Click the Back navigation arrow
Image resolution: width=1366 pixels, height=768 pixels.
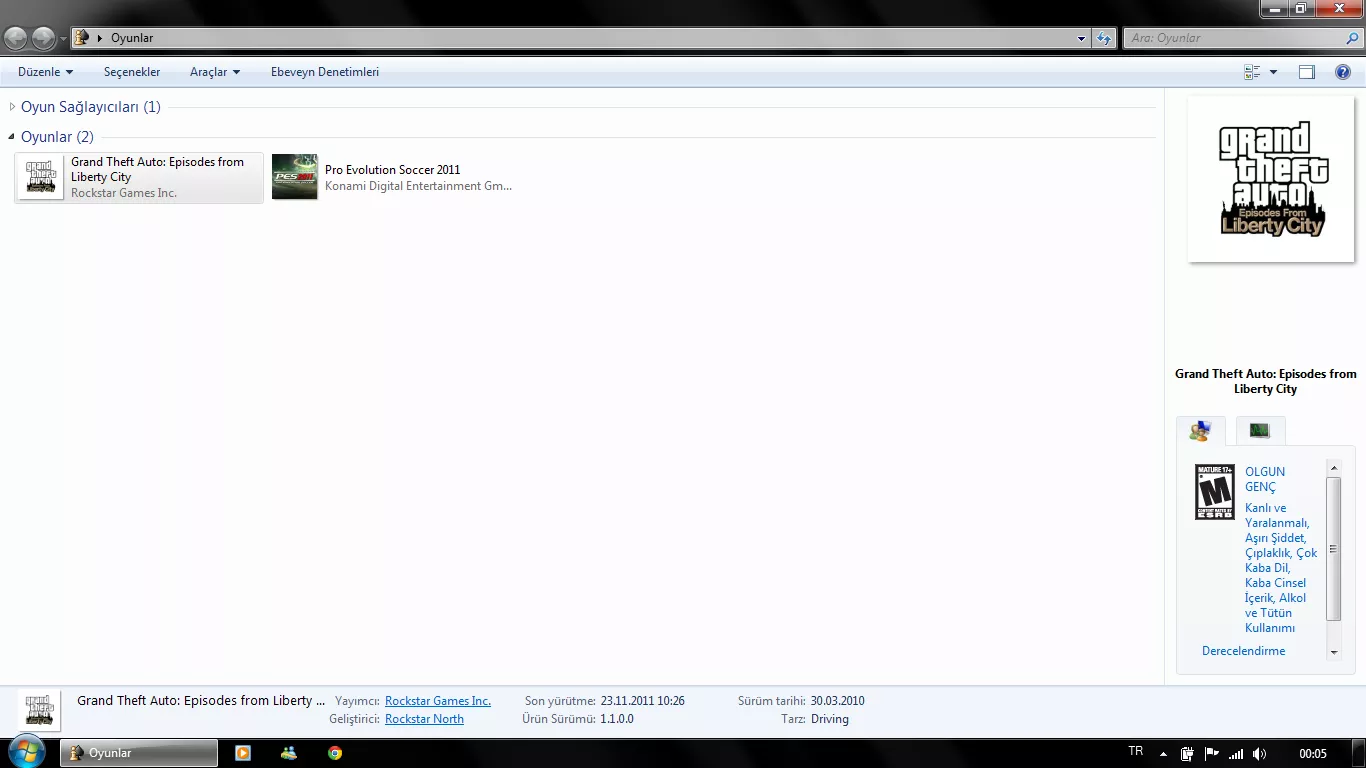coord(16,38)
